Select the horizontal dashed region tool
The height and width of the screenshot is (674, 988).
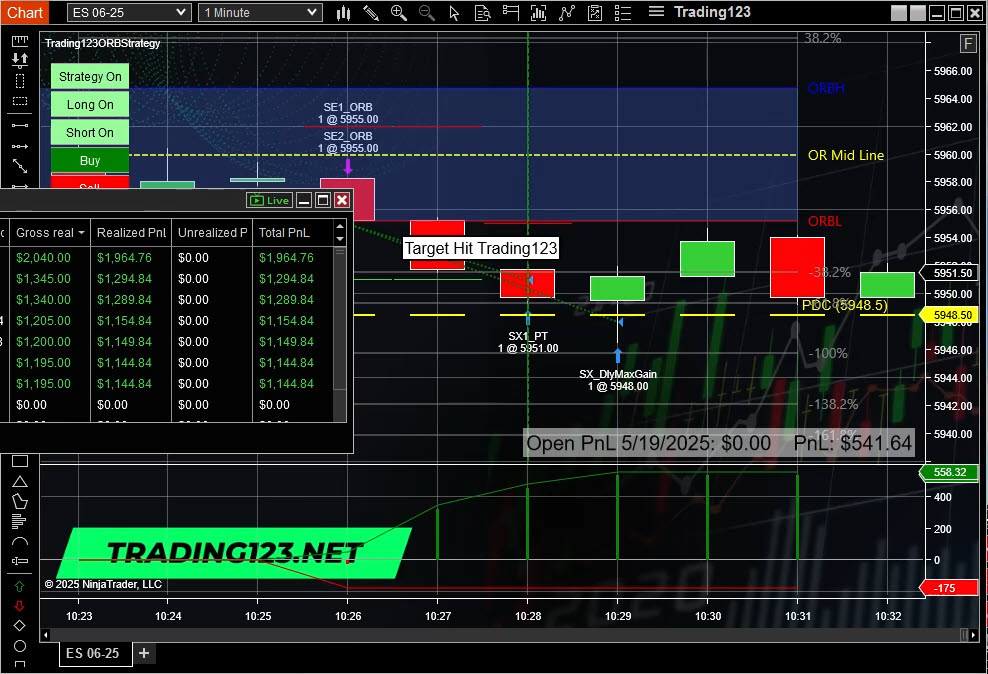20,101
